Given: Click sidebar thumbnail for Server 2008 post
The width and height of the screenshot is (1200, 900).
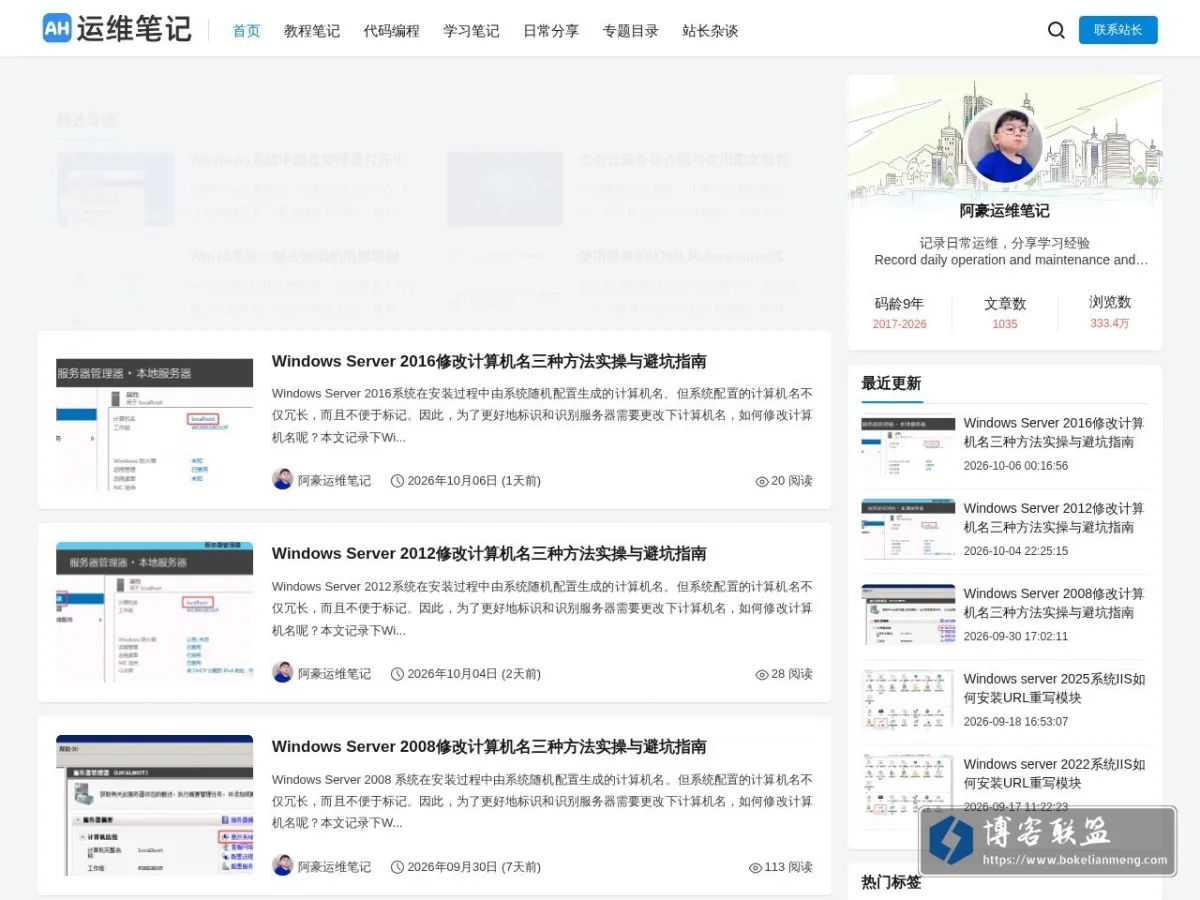Looking at the screenshot, I should pyautogui.click(x=908, y=615).
